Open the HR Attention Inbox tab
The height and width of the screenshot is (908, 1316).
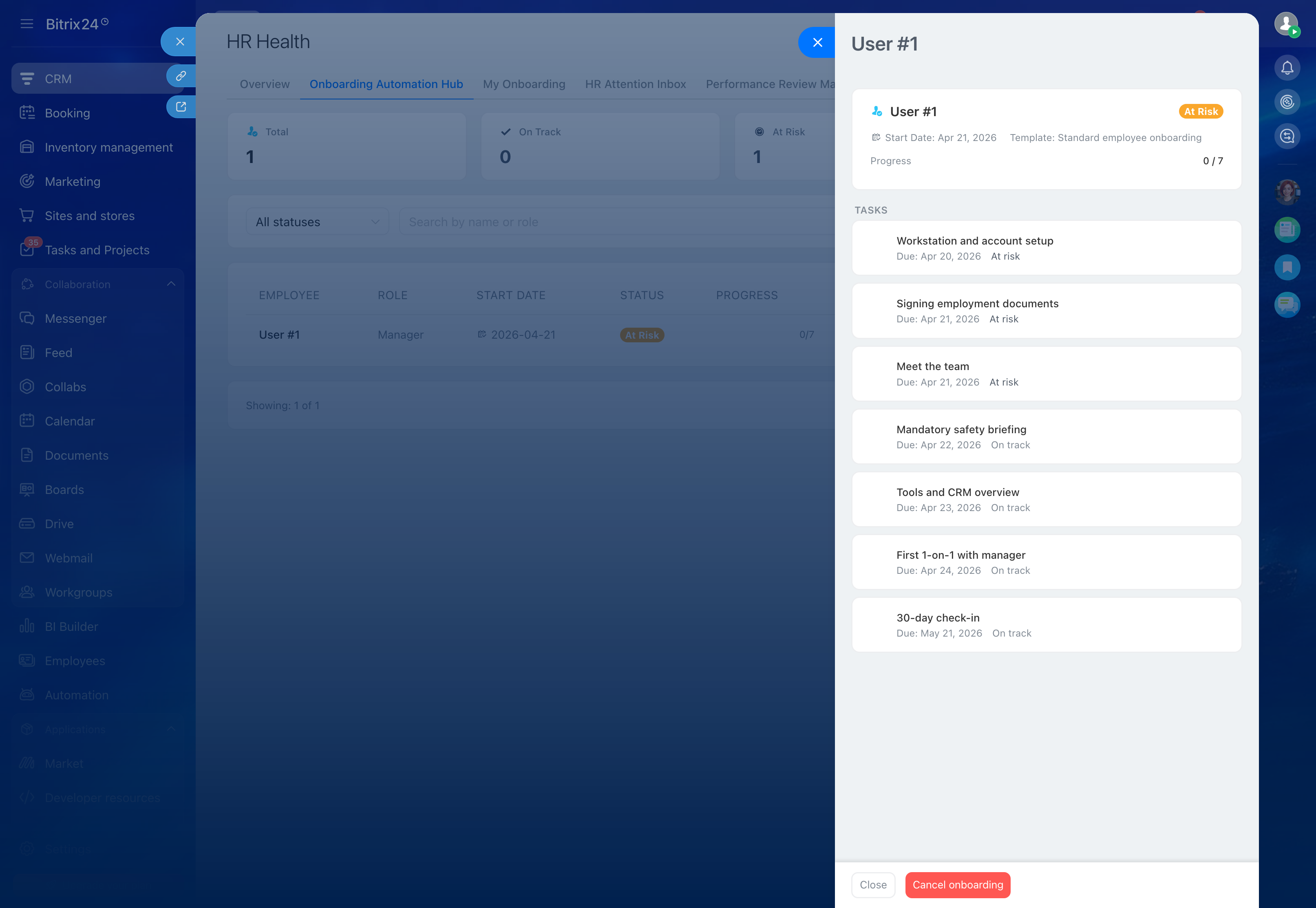click(x=635, y=84)
